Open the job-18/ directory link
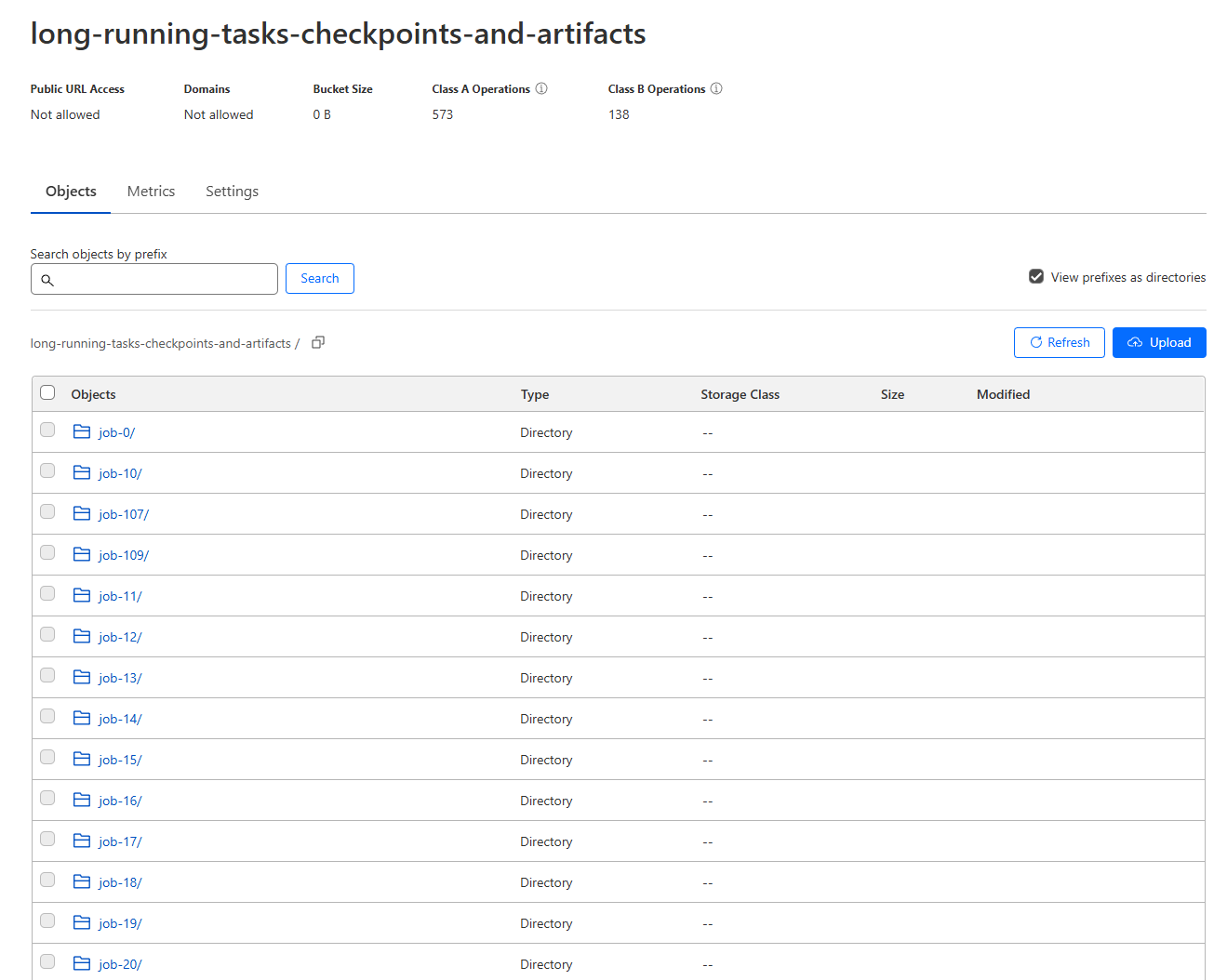This screenshot has height=980, width=1227. coord(120,882)
